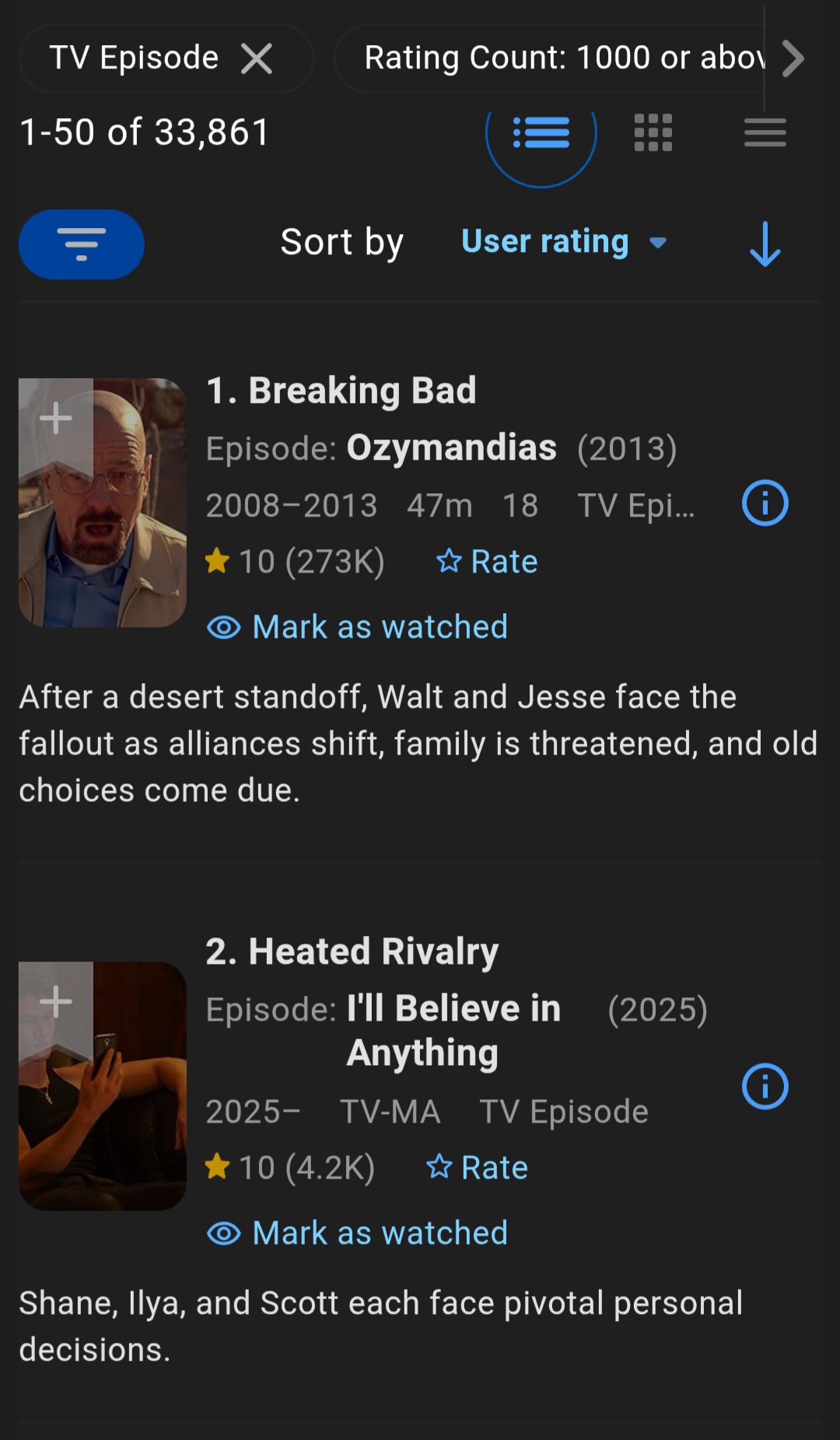
Task: Toggle sort direction arrow
Action: coord(765,244)
